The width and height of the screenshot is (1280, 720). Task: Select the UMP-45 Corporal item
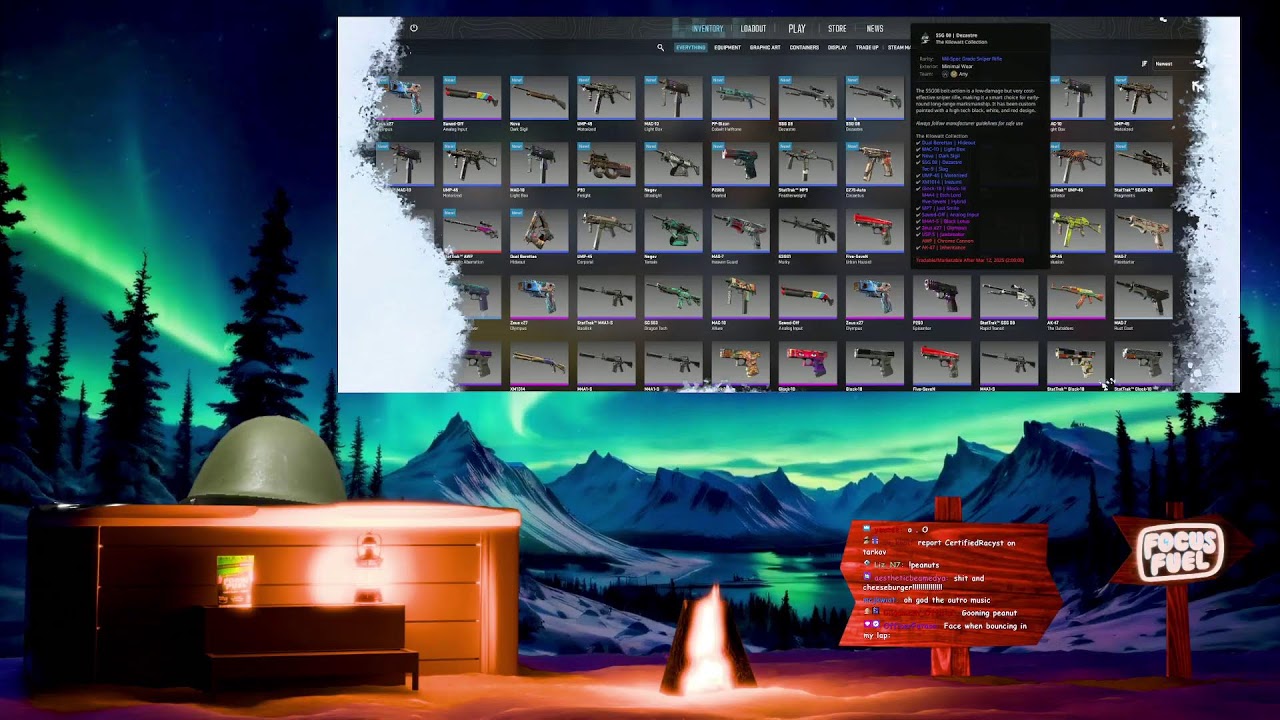(606, 236)
